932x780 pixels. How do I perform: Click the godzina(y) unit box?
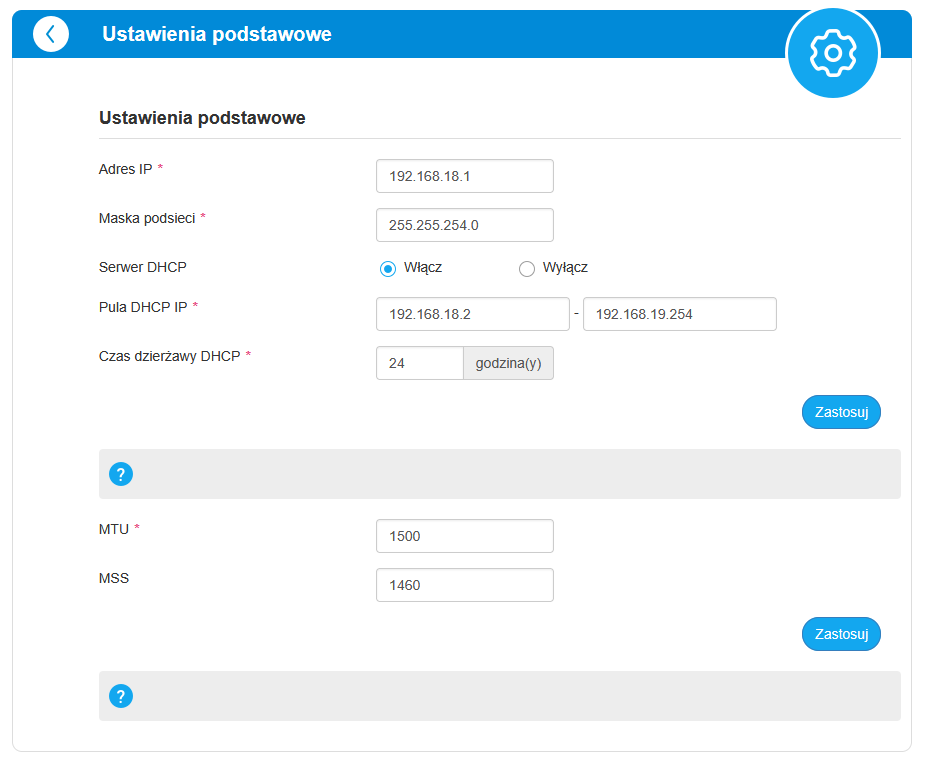508,363
